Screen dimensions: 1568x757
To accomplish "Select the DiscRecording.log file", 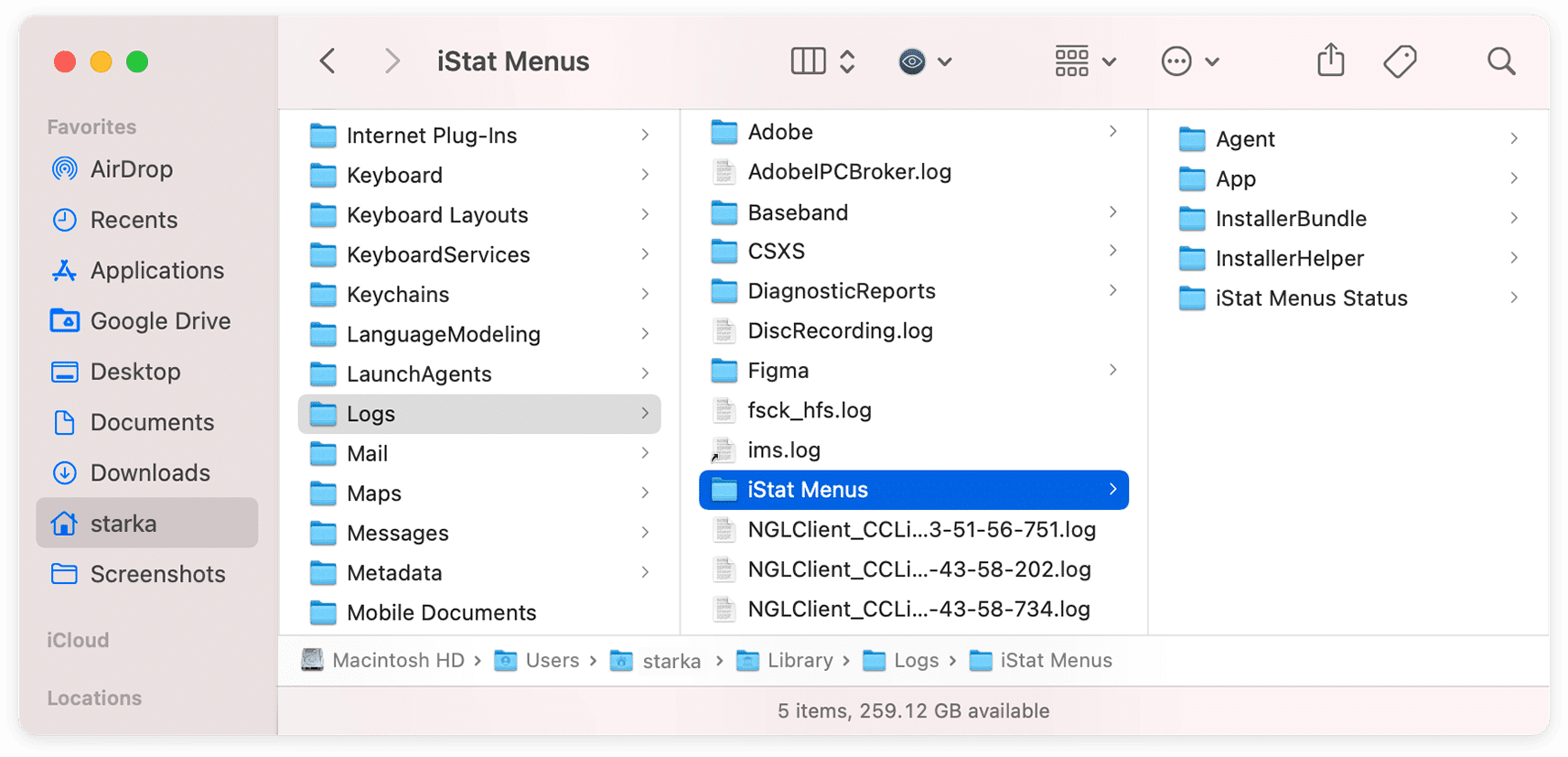I will click(914, 330).
